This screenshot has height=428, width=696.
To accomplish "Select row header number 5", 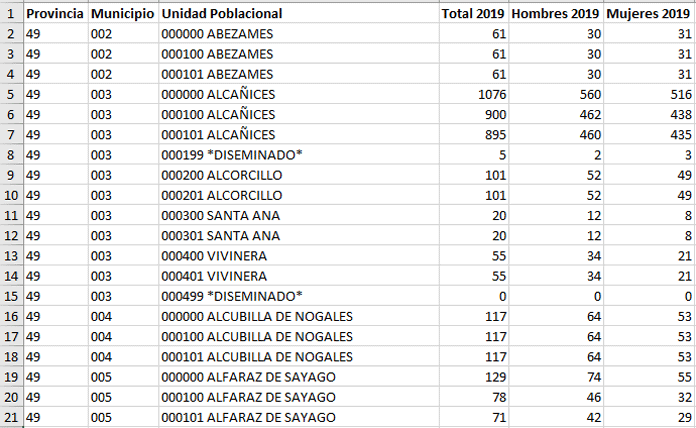I will pyautogui.click(x=11, y=94).
